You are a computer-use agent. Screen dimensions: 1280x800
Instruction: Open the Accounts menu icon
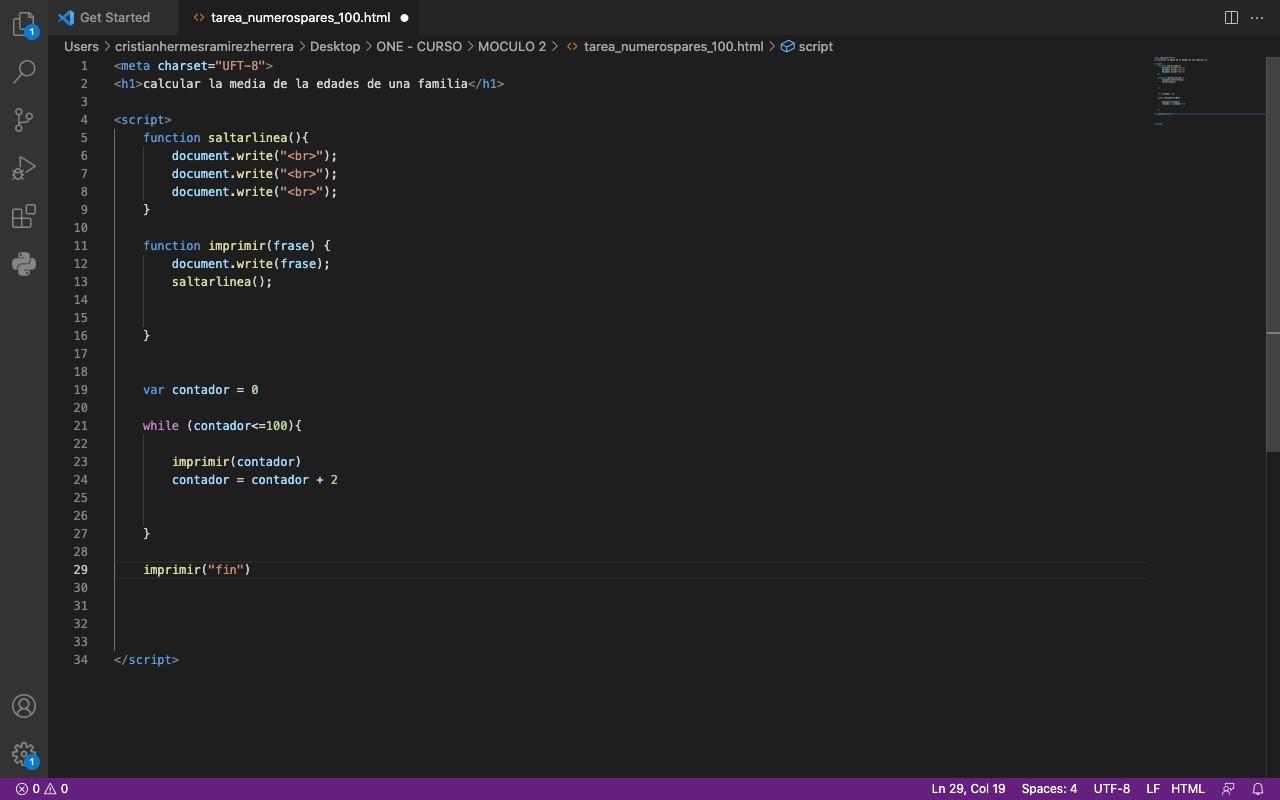click(x=24, y=706)
